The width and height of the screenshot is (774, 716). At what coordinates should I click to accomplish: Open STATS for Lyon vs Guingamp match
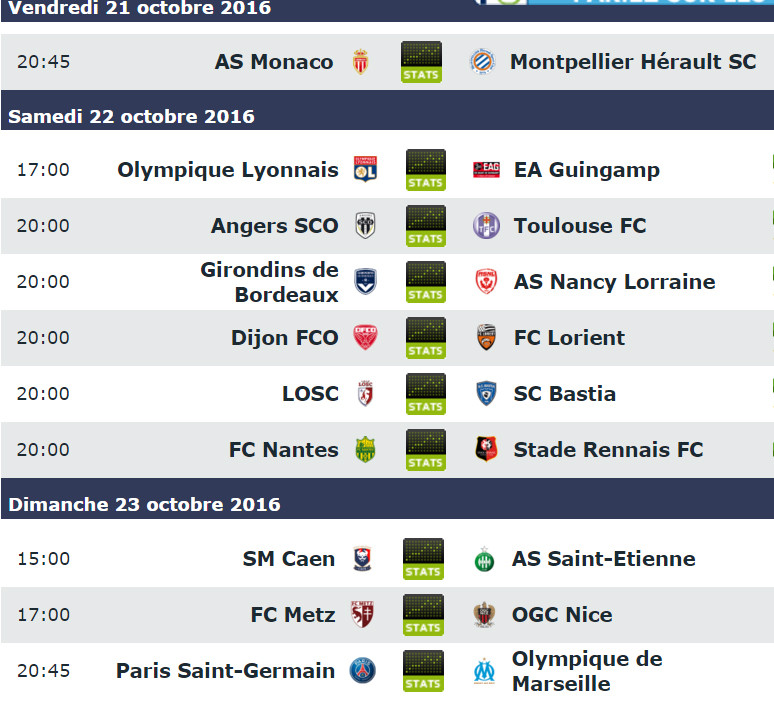[426, 170]
